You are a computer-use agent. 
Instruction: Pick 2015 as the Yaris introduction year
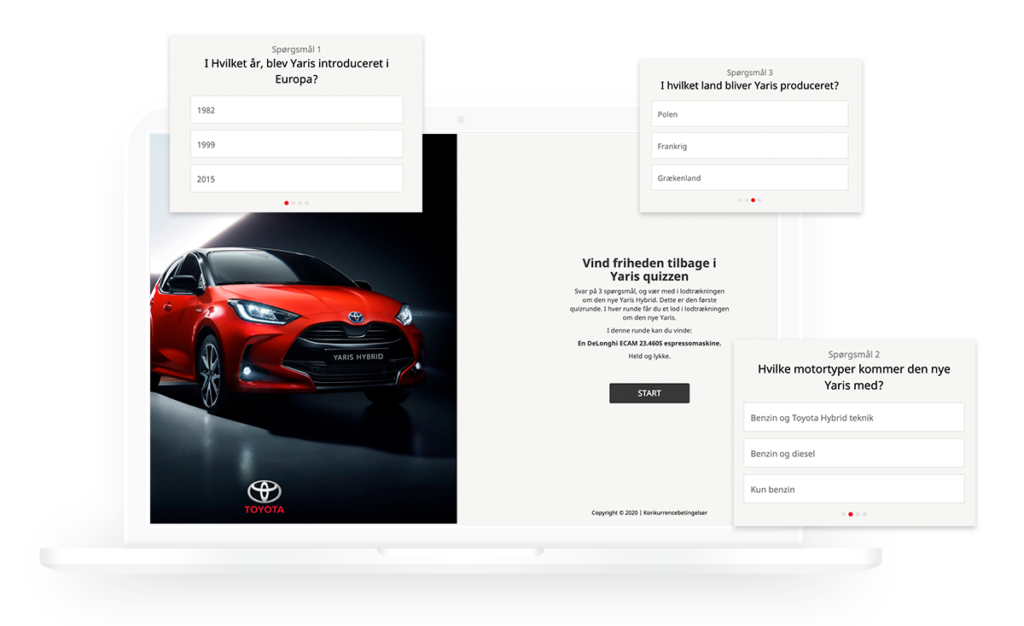coord(296,179)
